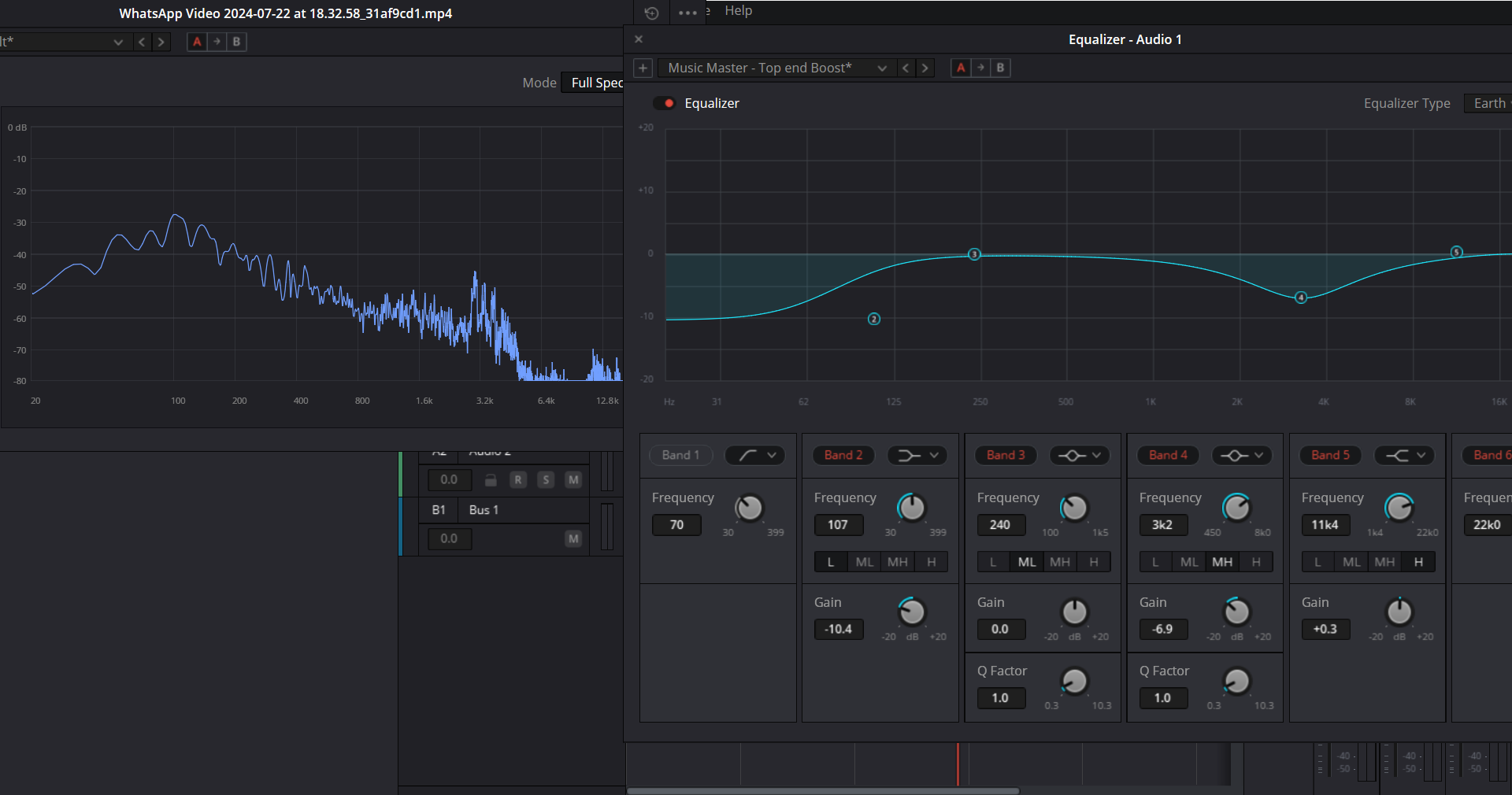Click Band 3 Q Factor knob

tap(1075, 681)
